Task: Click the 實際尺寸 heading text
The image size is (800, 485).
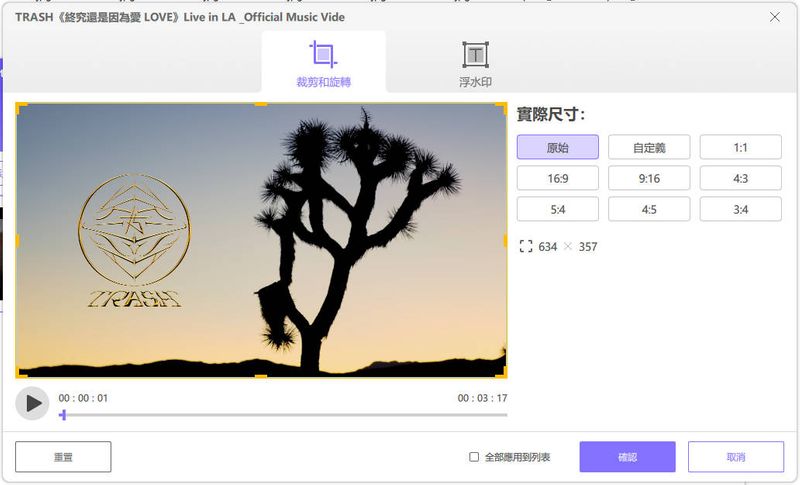Action: point(551,114)
